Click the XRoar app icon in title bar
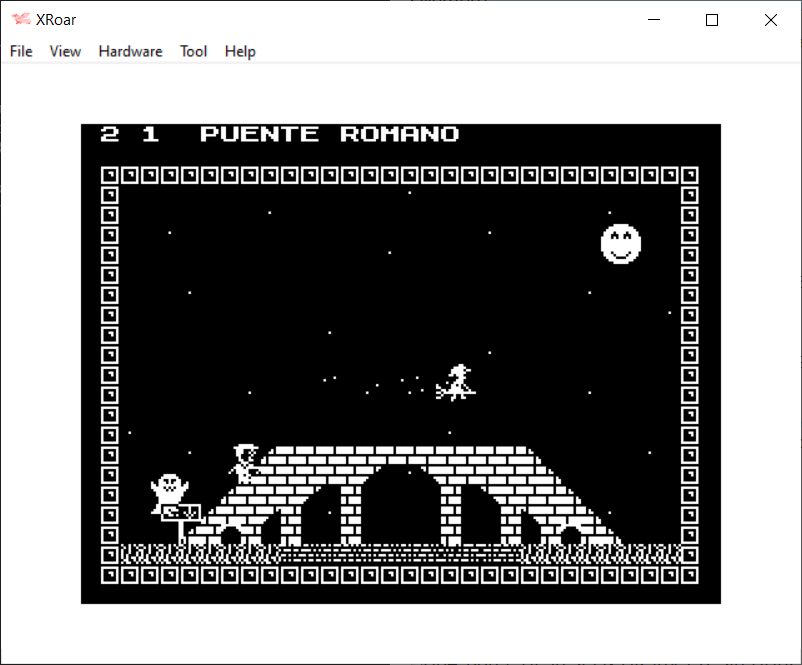Screen dimensions: 802x665 pyautogui.click(x=20, y=20)
